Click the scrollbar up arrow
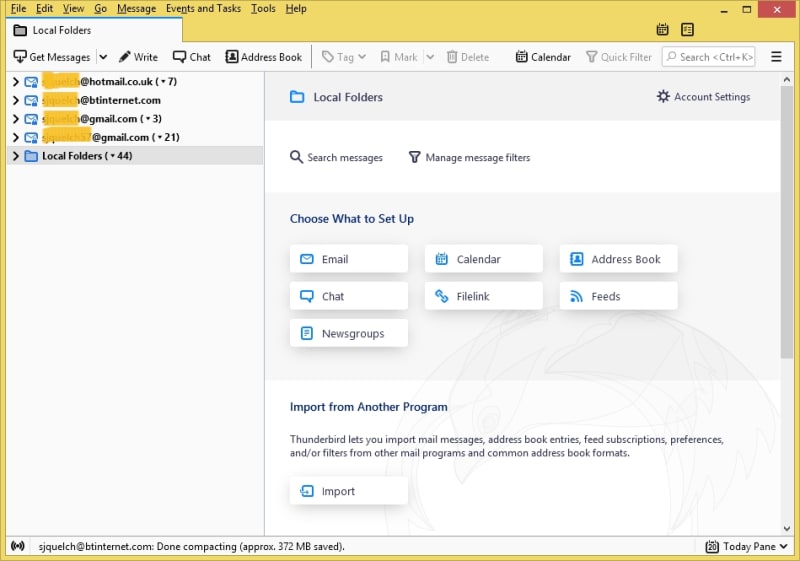This screenshot has width=800, height=561. point(786,80)
